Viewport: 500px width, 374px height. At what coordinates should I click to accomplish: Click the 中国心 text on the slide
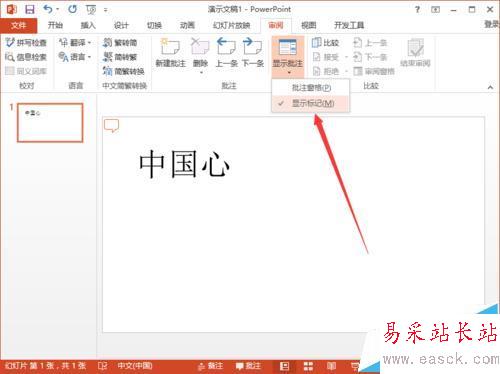pos(184,164)
